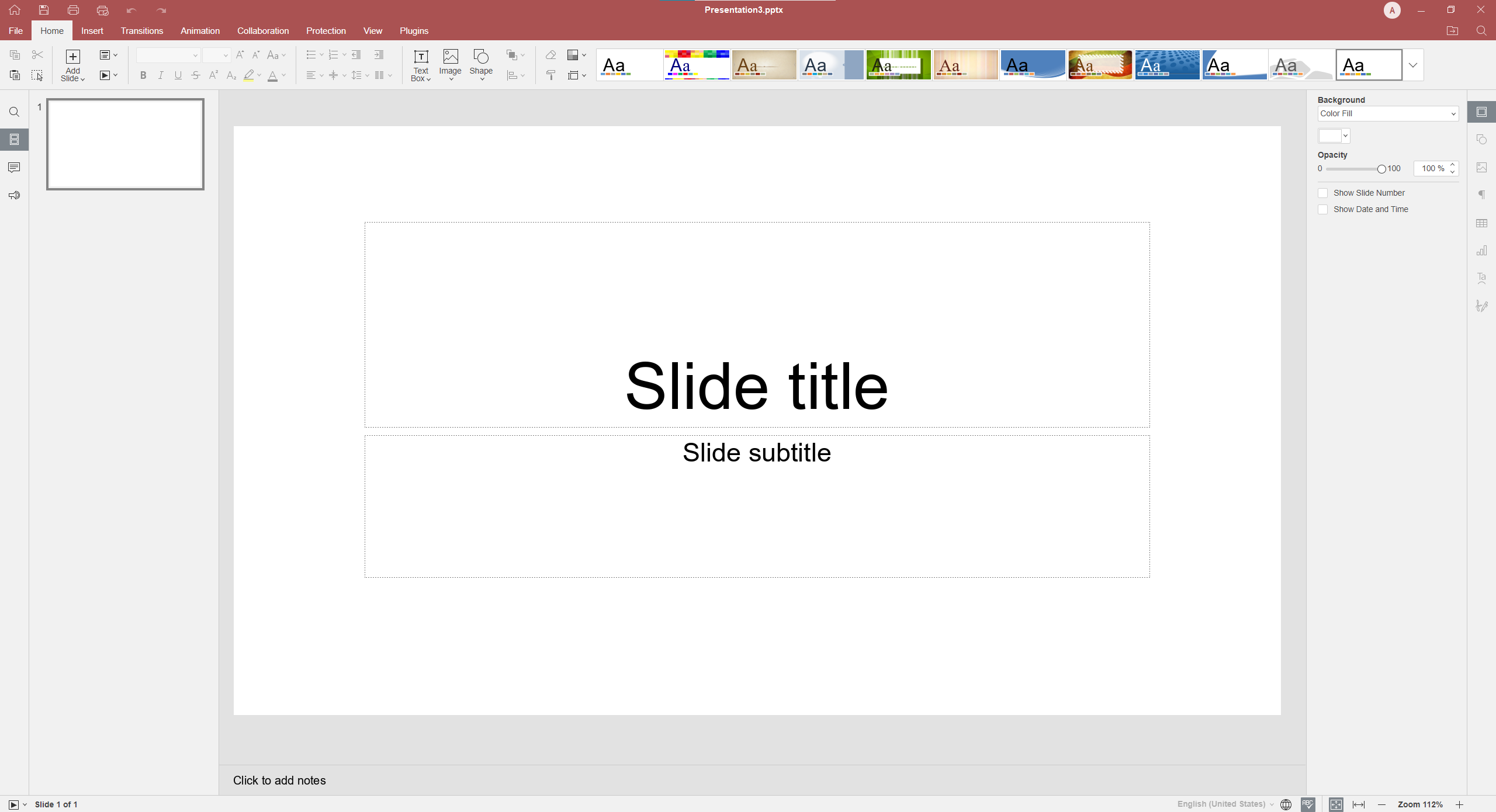Viewport: 1496px width, 812px height.
Task: Click the Clear Style eraser icon
Action: pyautogui.click(x=550, y=55)
